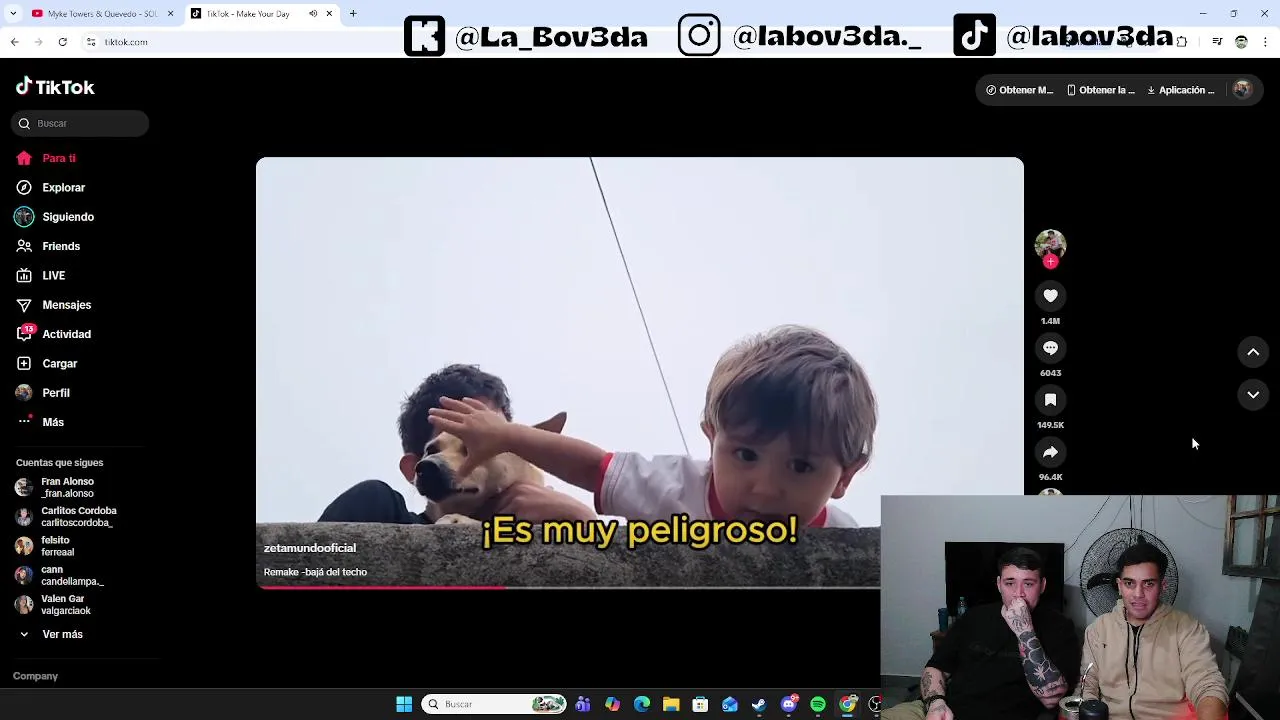Open Fran Alonso's followed account
Screen dimensions: 1280x720
pyautogui.click(x=55, y=487)
